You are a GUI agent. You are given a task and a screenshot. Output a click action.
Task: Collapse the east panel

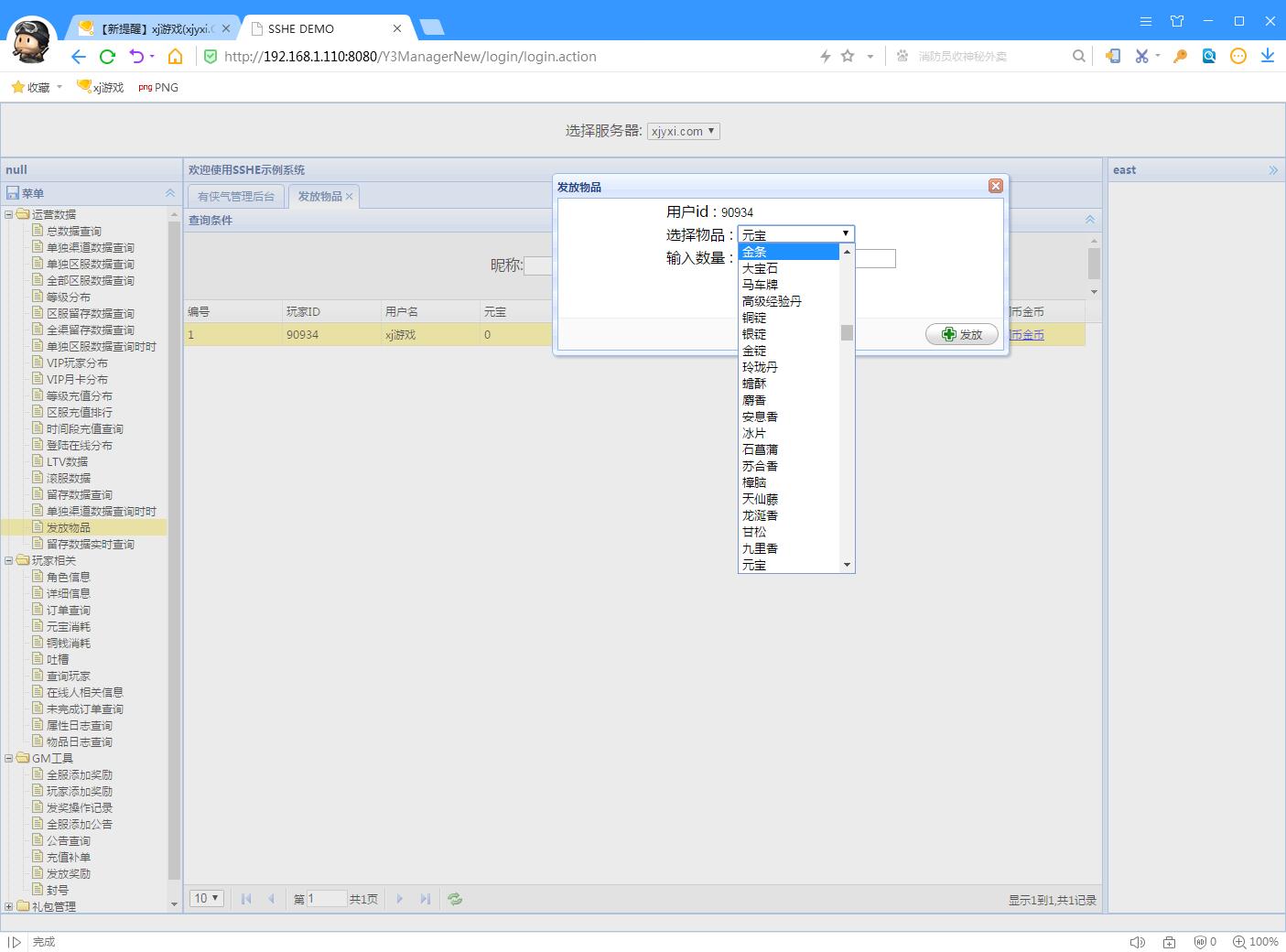1272,170
